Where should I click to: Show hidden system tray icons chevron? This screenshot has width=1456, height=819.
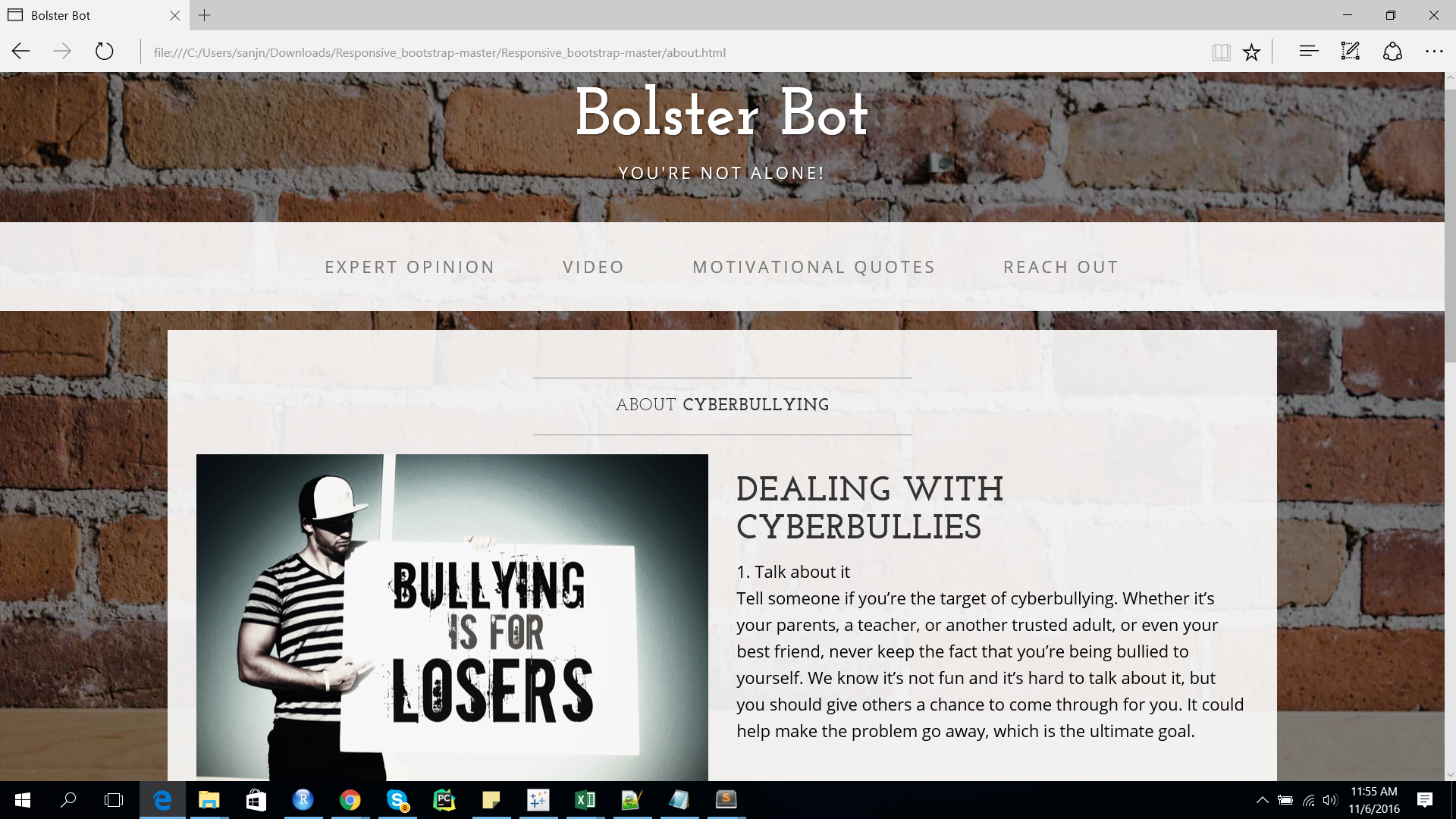coord(1263,800)
